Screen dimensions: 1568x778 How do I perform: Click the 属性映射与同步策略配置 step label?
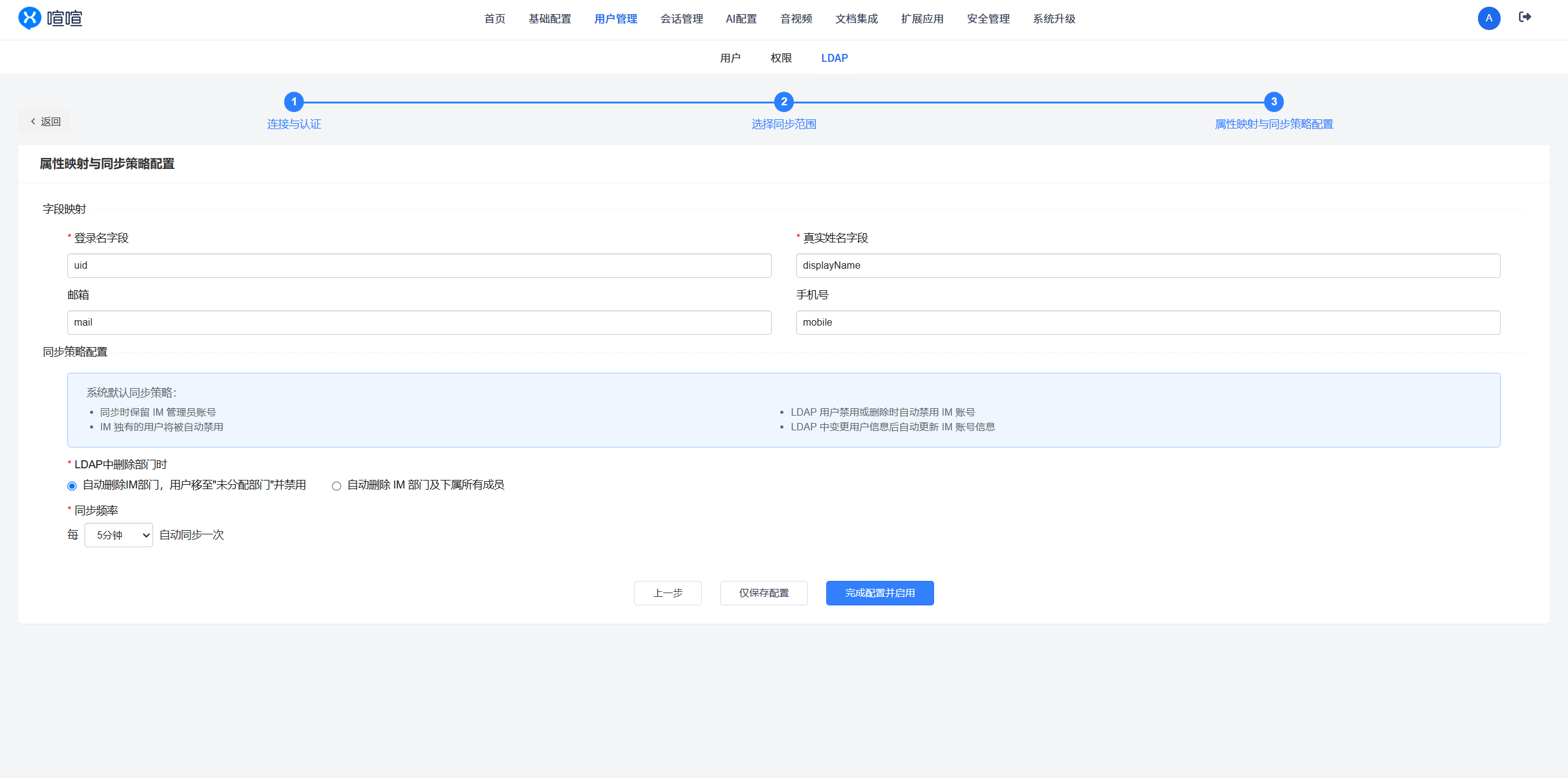click(x=1274, y=124)
